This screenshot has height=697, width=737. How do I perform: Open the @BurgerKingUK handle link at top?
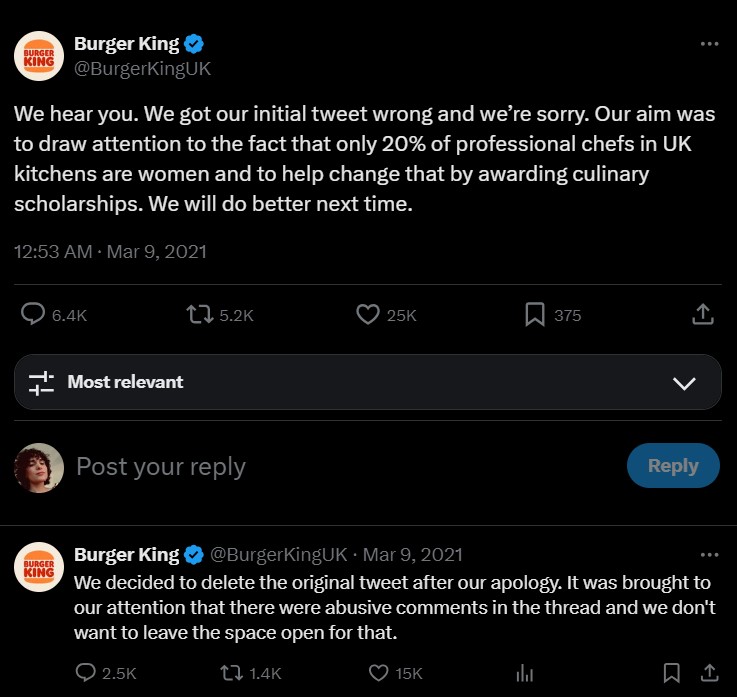[x=142, y=69]
